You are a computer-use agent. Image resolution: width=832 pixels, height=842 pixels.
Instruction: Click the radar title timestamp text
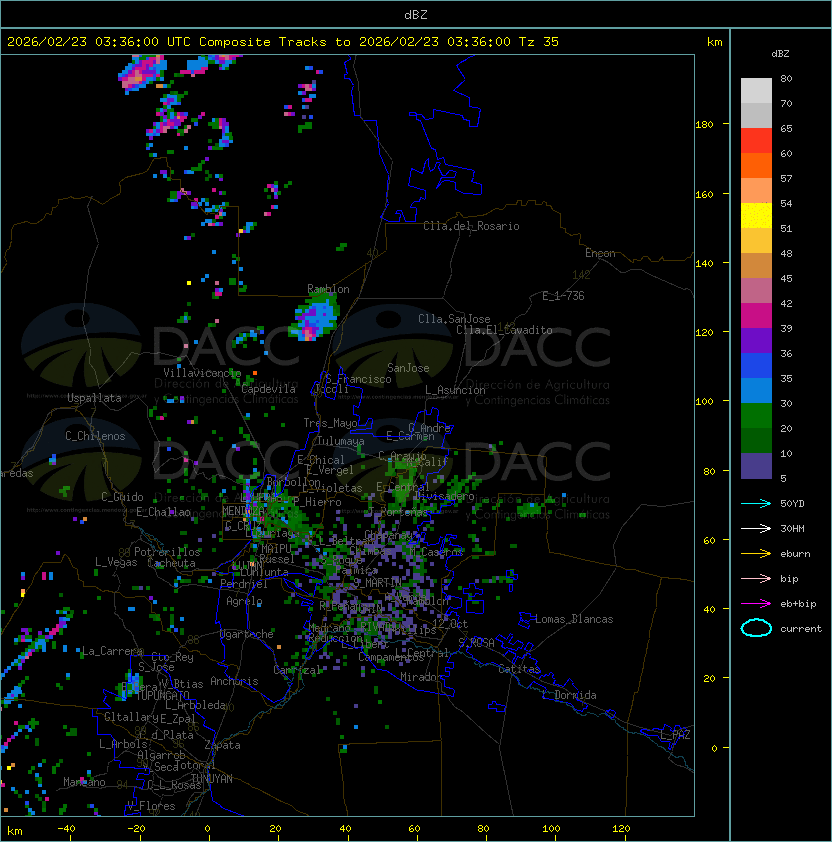click(283, 42)
